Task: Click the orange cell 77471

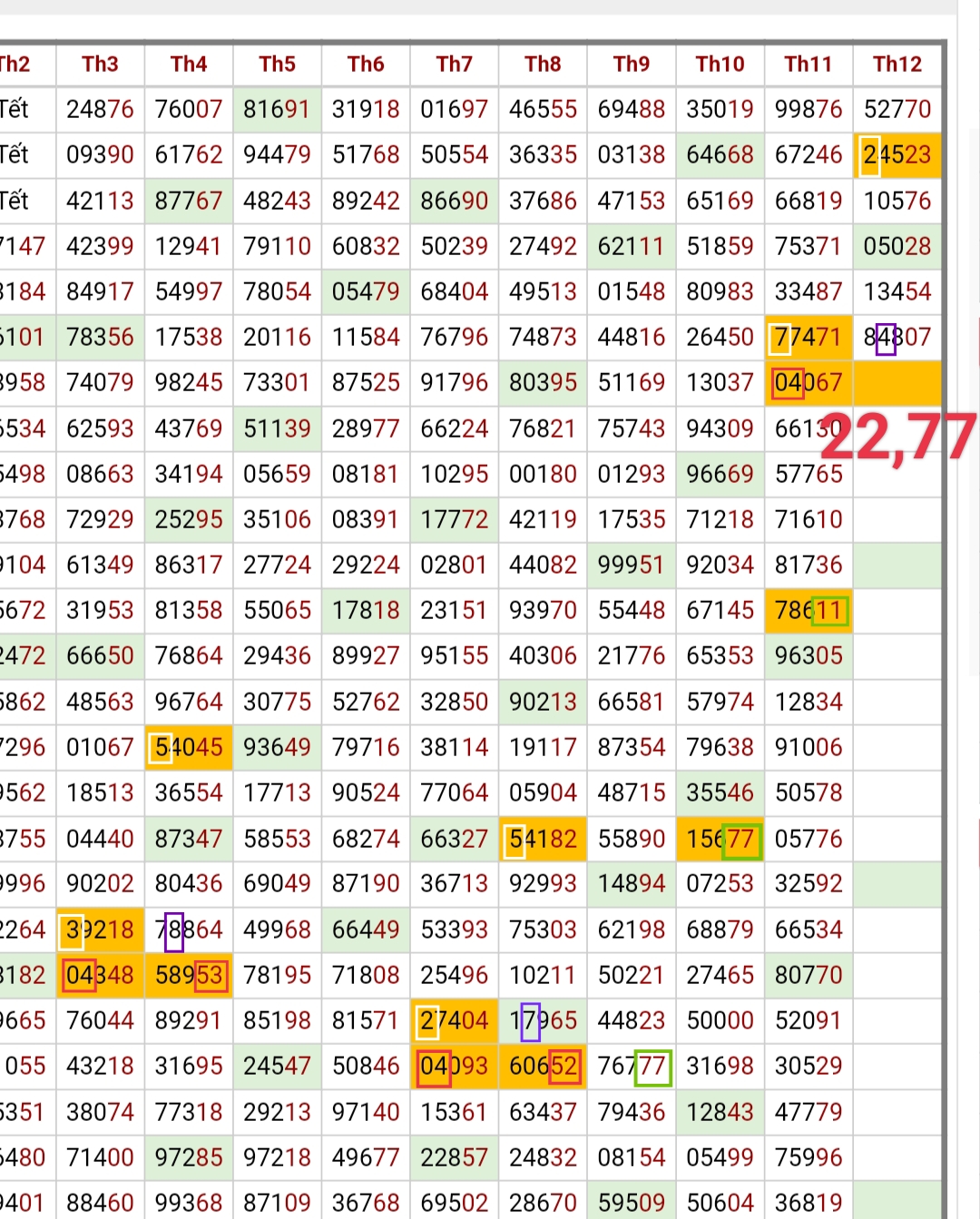Action: pyautogui.click(x=808, y=337)
